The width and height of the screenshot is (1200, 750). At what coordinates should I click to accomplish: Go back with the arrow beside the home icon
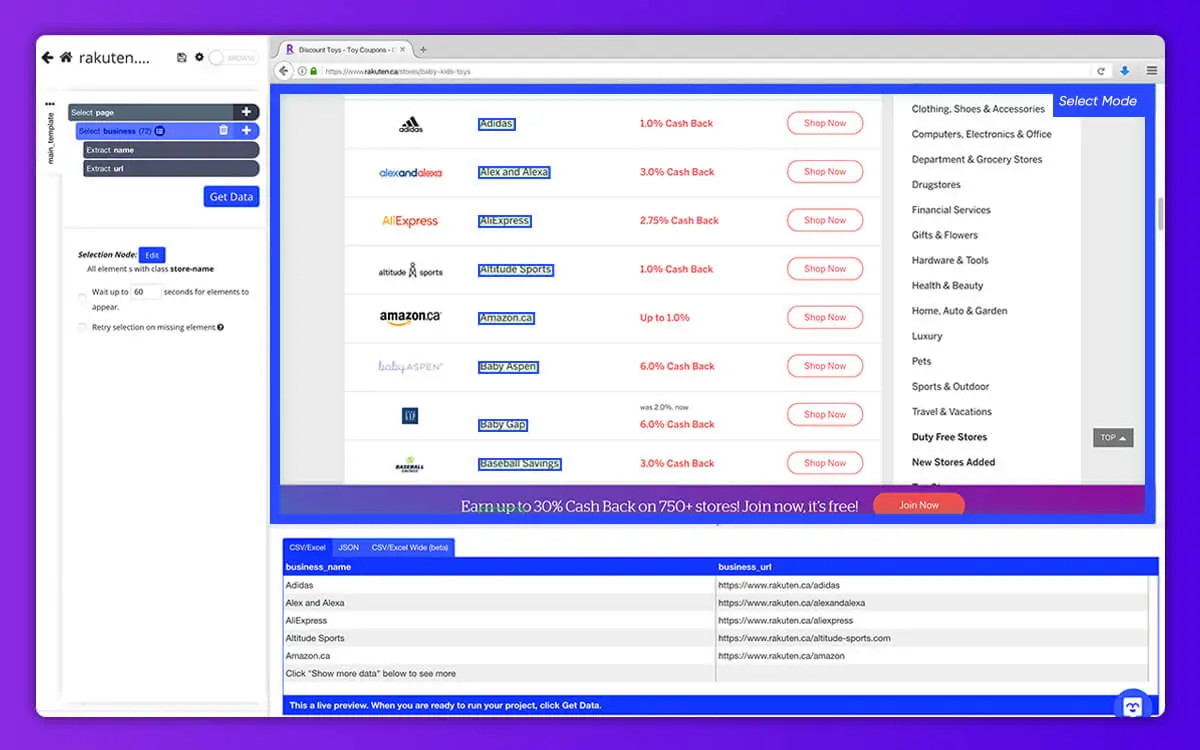click(x=47, y=58)
